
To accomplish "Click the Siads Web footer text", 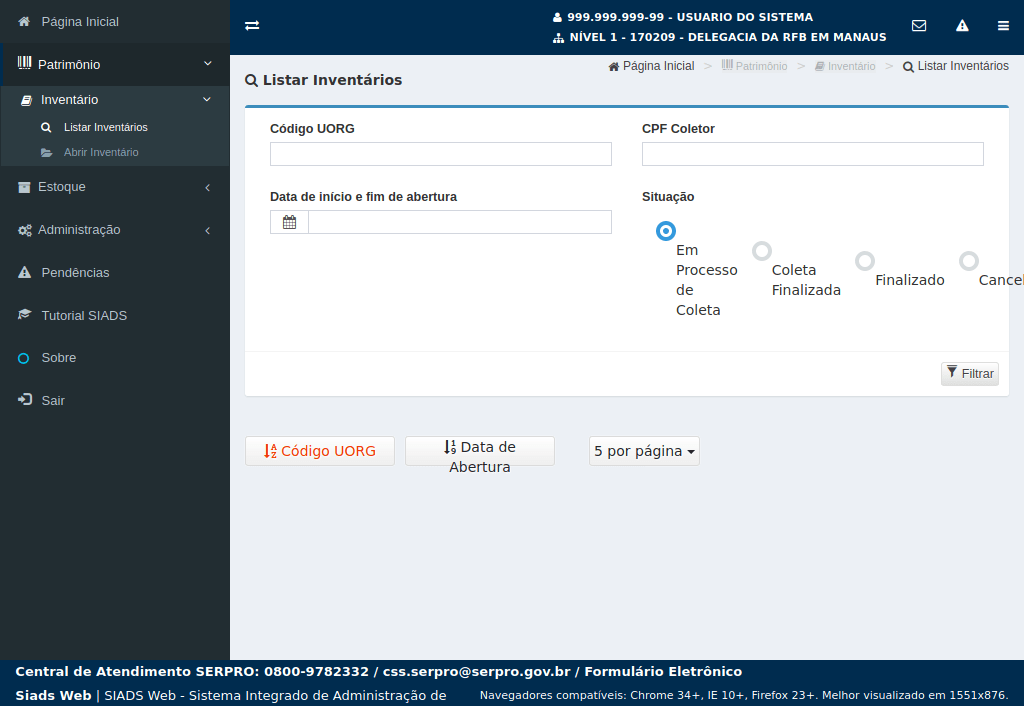I will coord(54,696).
